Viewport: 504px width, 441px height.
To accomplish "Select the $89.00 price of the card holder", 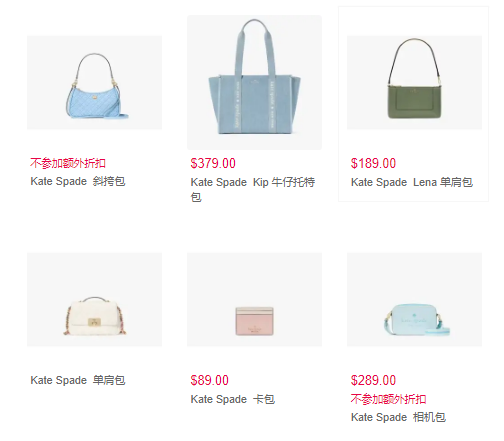I will click(210, 380).
